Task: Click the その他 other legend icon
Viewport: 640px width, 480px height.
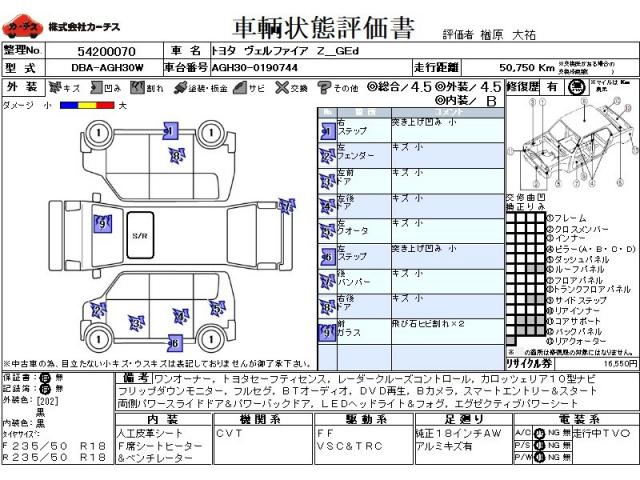Action: pos(324,87)
